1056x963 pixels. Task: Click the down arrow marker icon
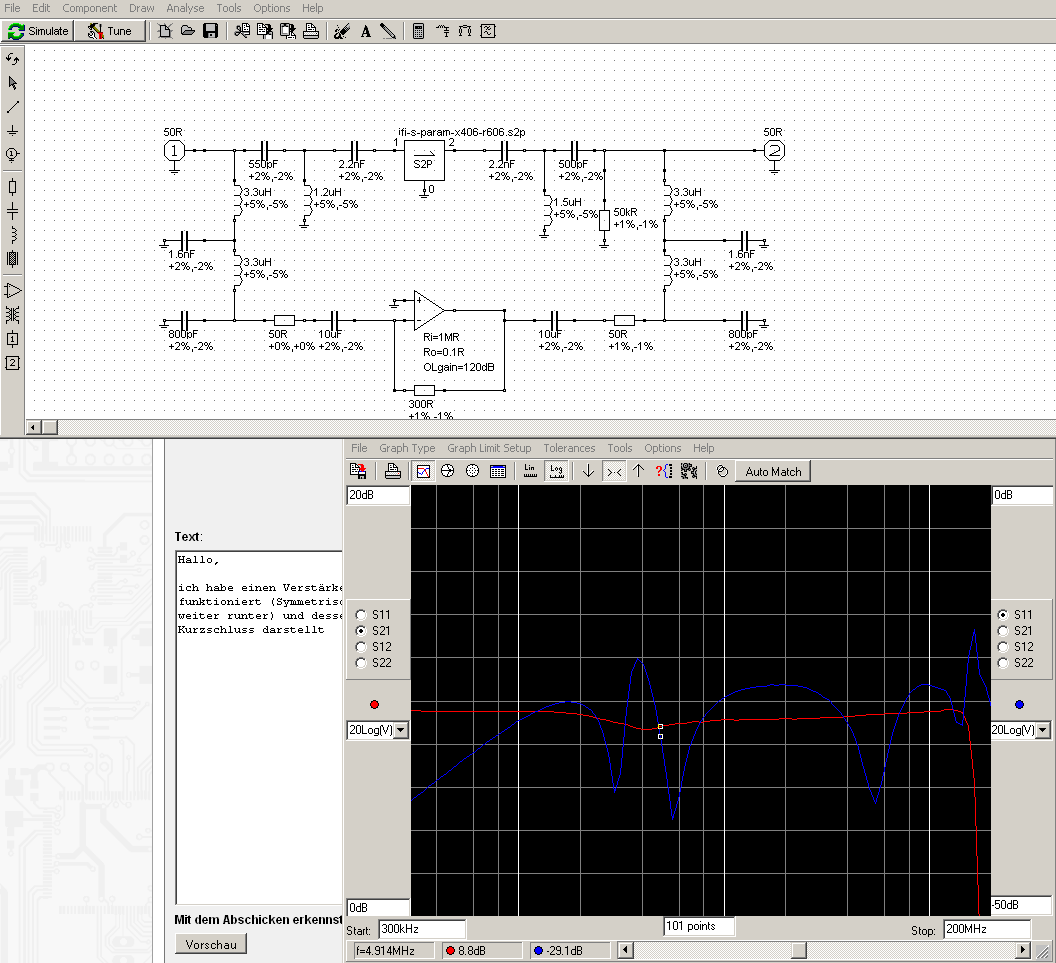coord(588,471)
